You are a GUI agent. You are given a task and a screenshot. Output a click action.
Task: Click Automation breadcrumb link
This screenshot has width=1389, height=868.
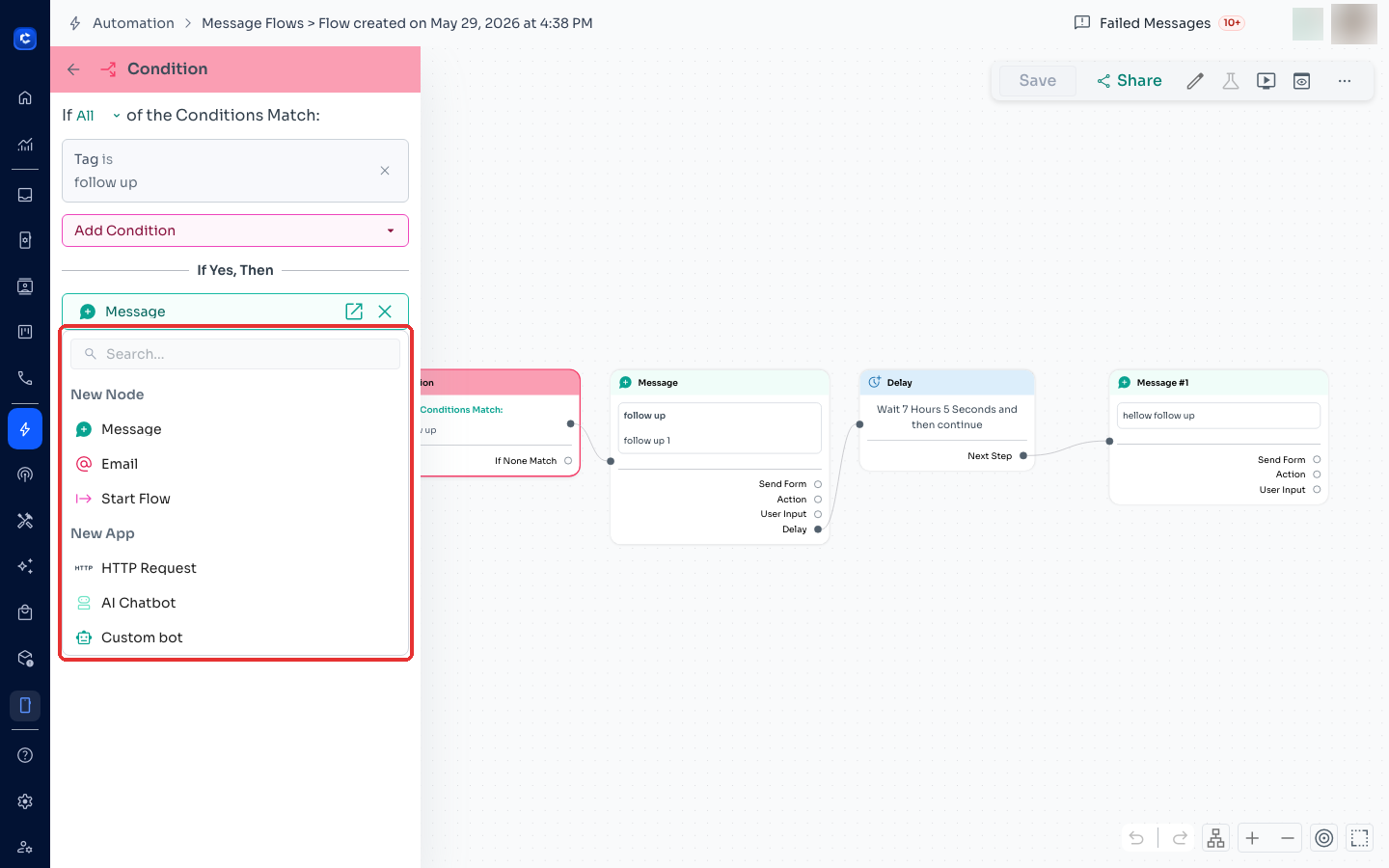pos(133,23)
